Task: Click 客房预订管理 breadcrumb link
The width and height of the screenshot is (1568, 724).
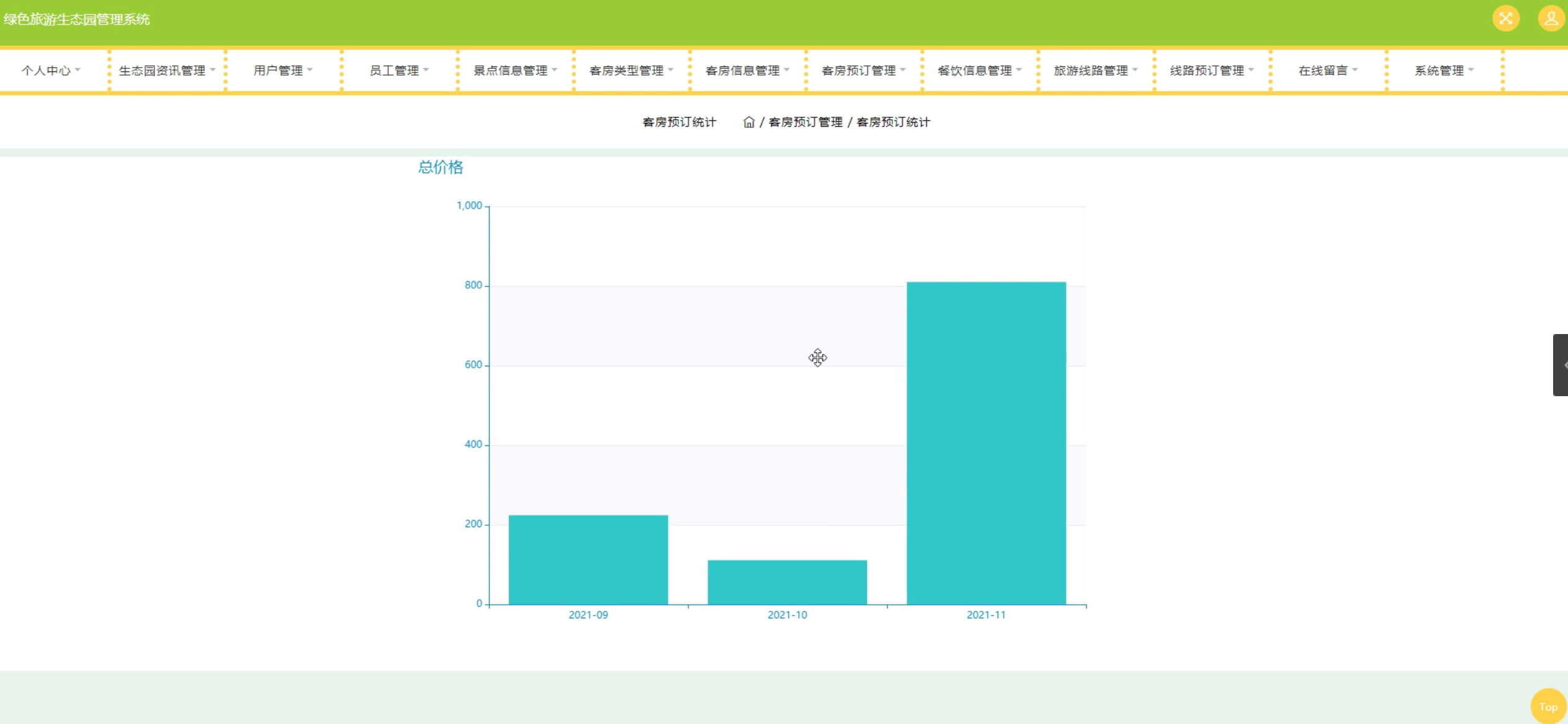Action: [805, 122]
